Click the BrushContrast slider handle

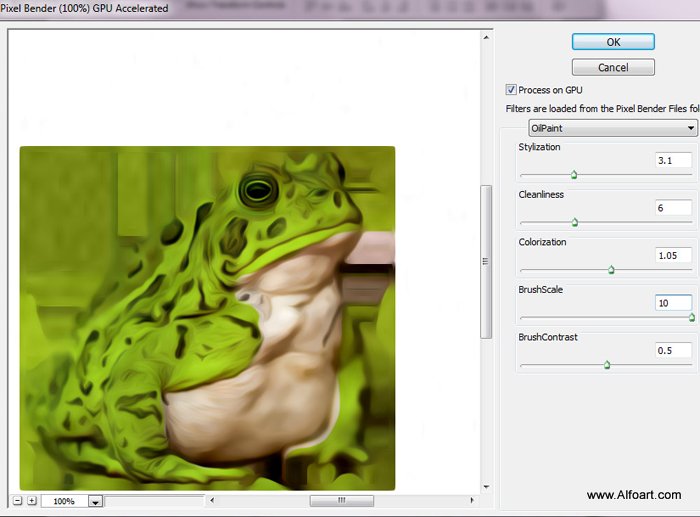click(x=607, y=365)
